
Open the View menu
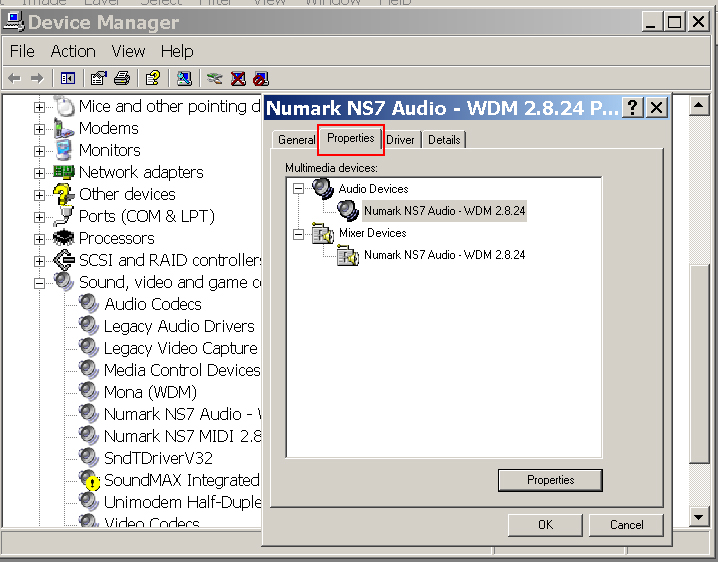(128, 51)
